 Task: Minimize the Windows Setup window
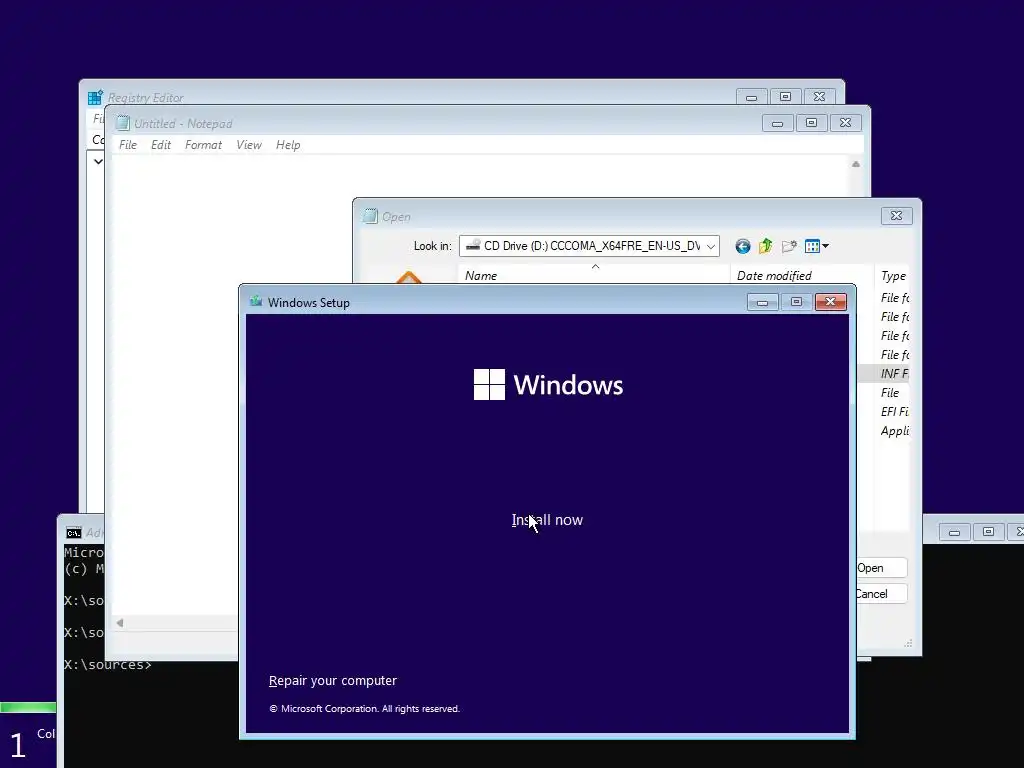pos(762,302)
